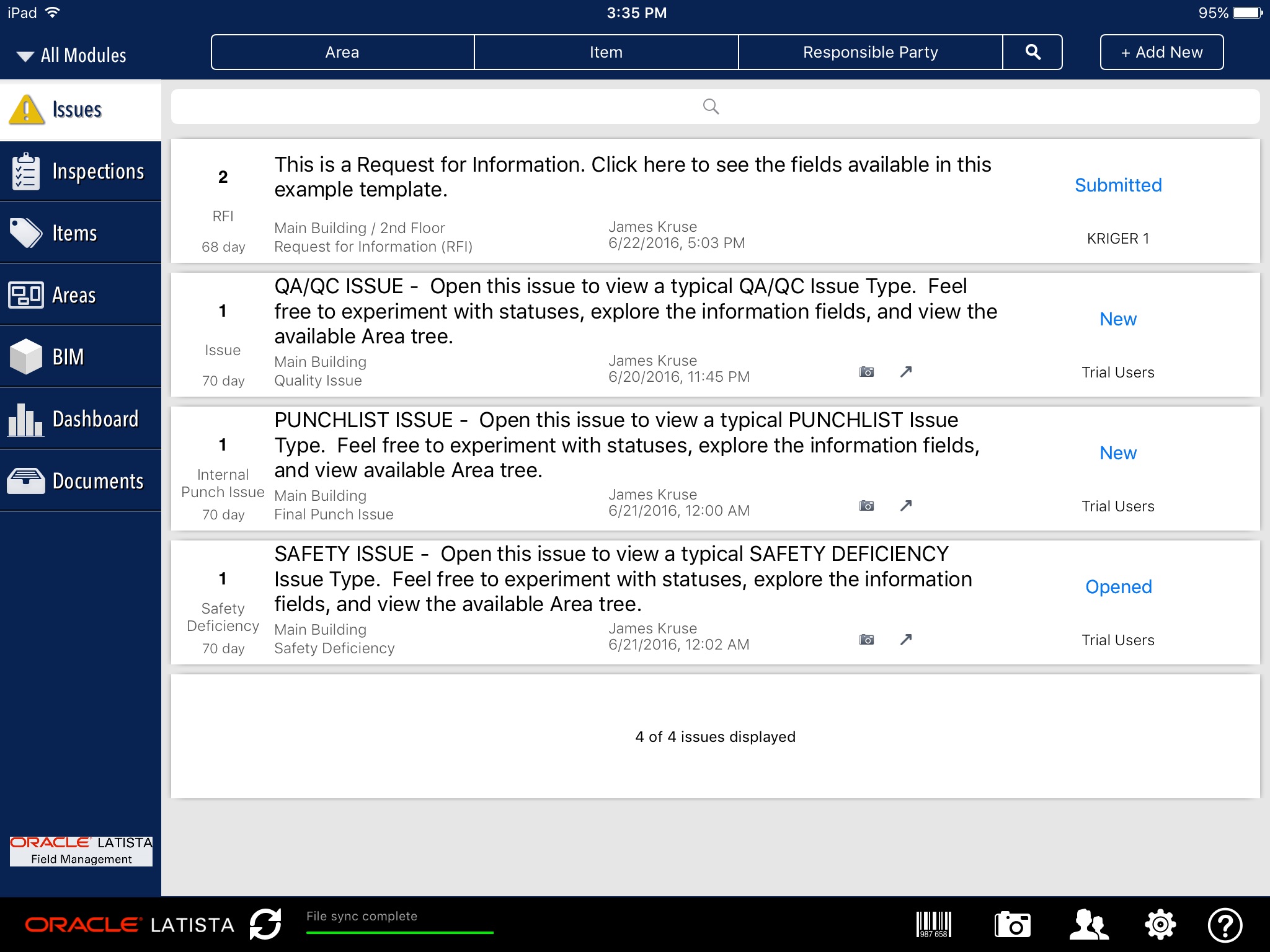Go to the Dashboard module
Image resolution: width=1270 pixels, height=952 pixels.
[x=81, y=419]
